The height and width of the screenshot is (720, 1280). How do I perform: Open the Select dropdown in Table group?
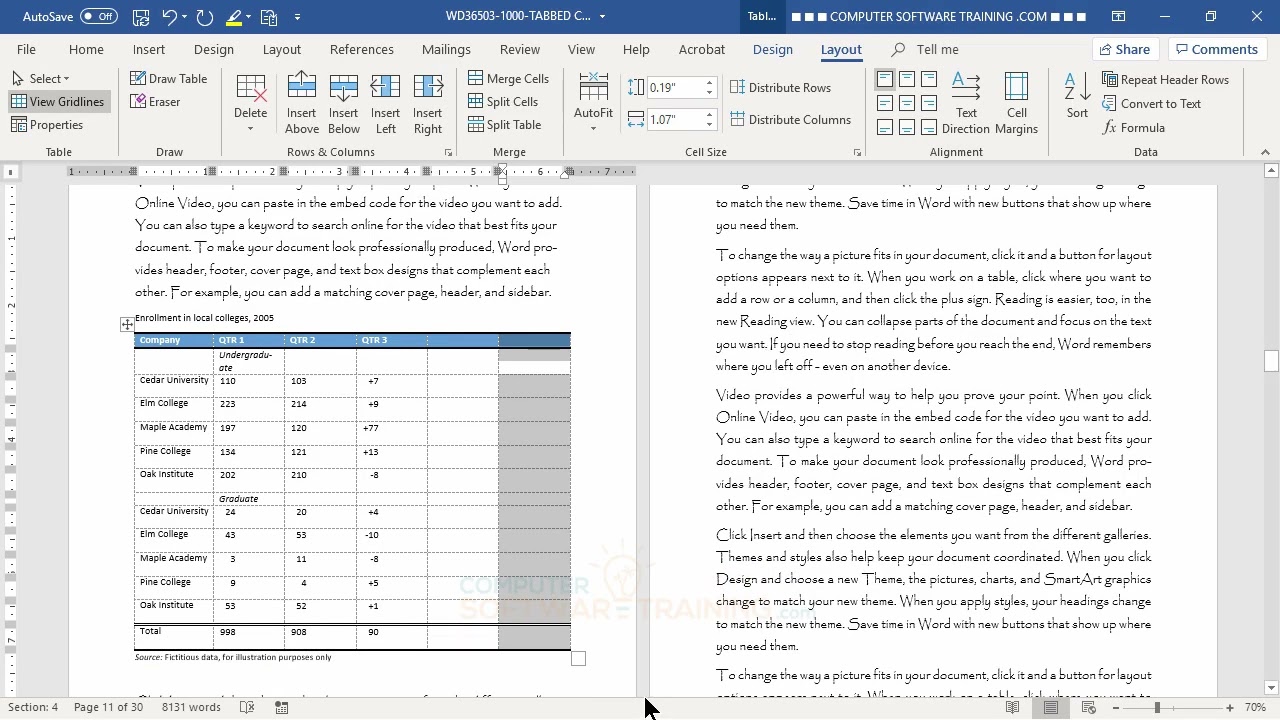coord(40,79)
